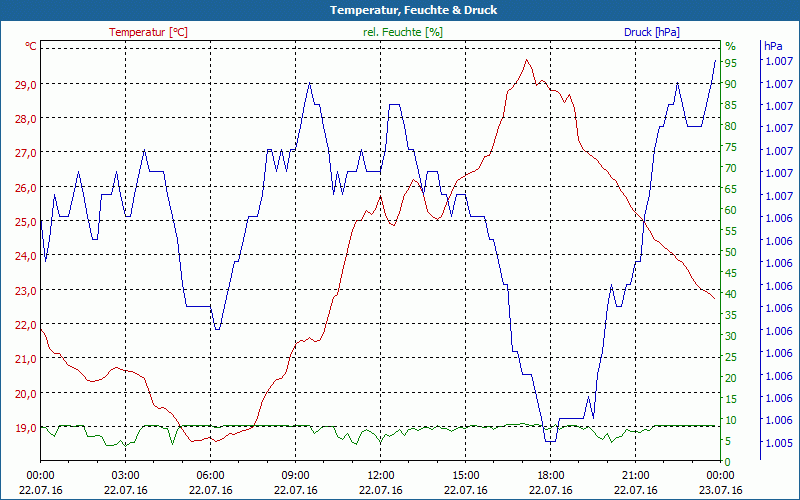Click the 28,0 temperature axis value

(26, 119)
